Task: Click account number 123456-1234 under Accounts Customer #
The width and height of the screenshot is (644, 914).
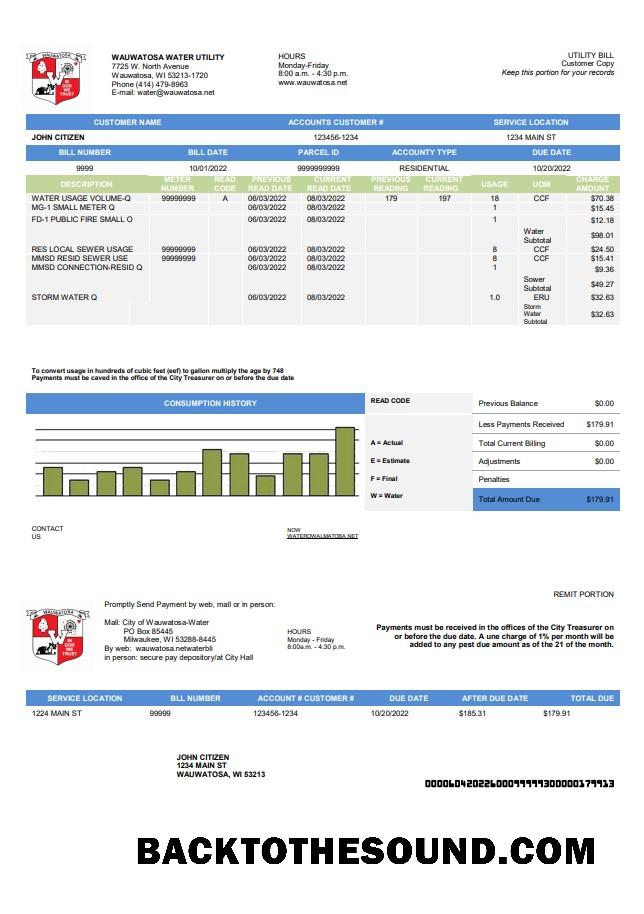Action: point(336,138)
